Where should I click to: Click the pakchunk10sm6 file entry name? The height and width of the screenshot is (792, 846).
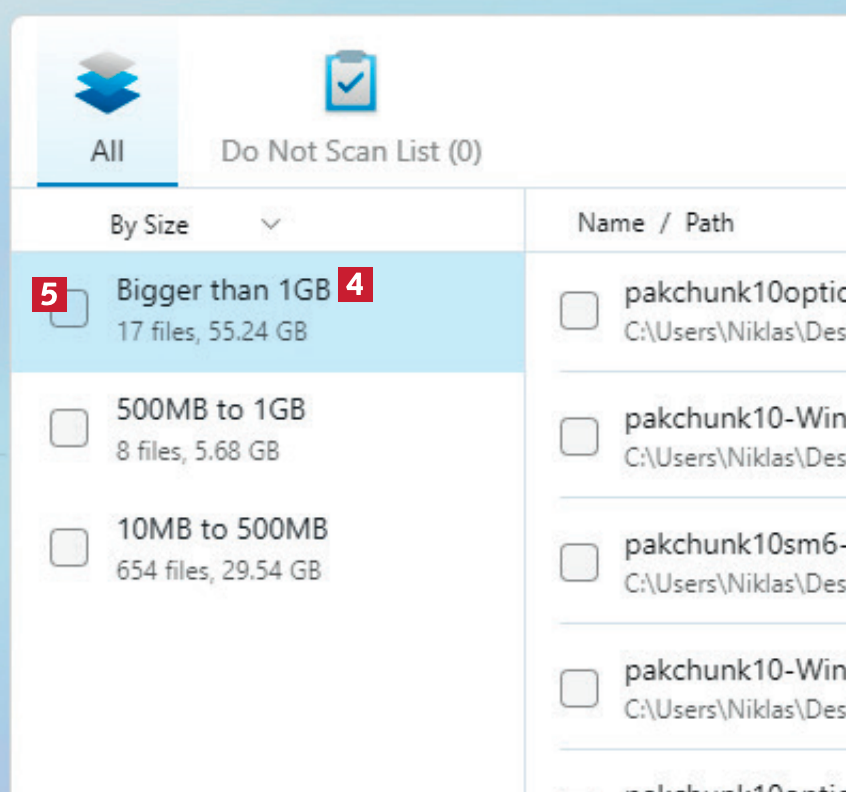click(734, 545)
